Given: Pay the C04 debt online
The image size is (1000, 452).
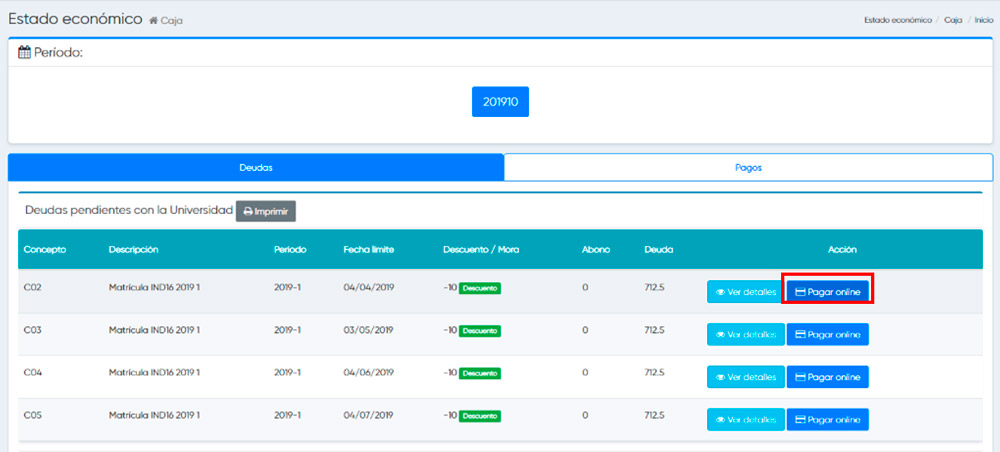Looking at the screenshot, I should (828, 377).
